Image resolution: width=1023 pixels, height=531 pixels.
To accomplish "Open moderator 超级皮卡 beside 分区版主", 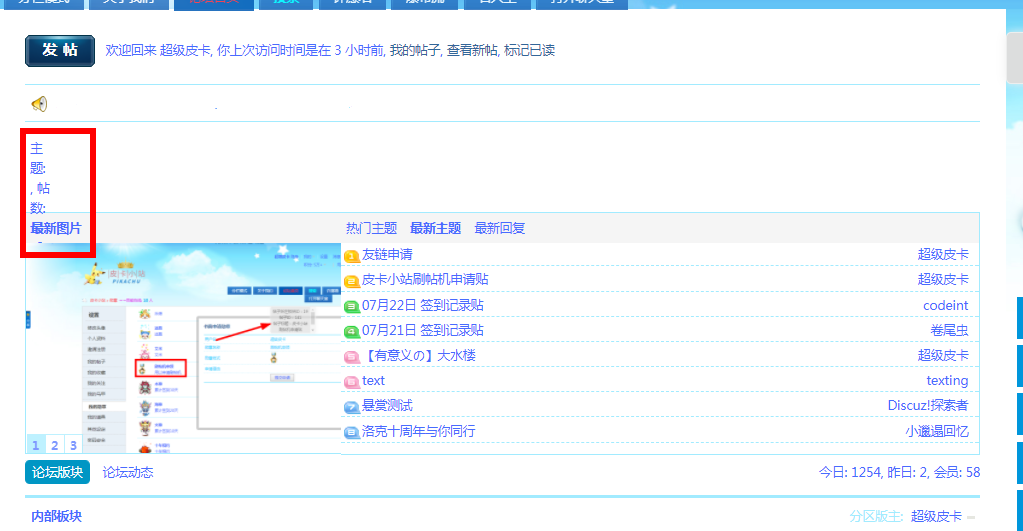I will [x=936, y=516].
